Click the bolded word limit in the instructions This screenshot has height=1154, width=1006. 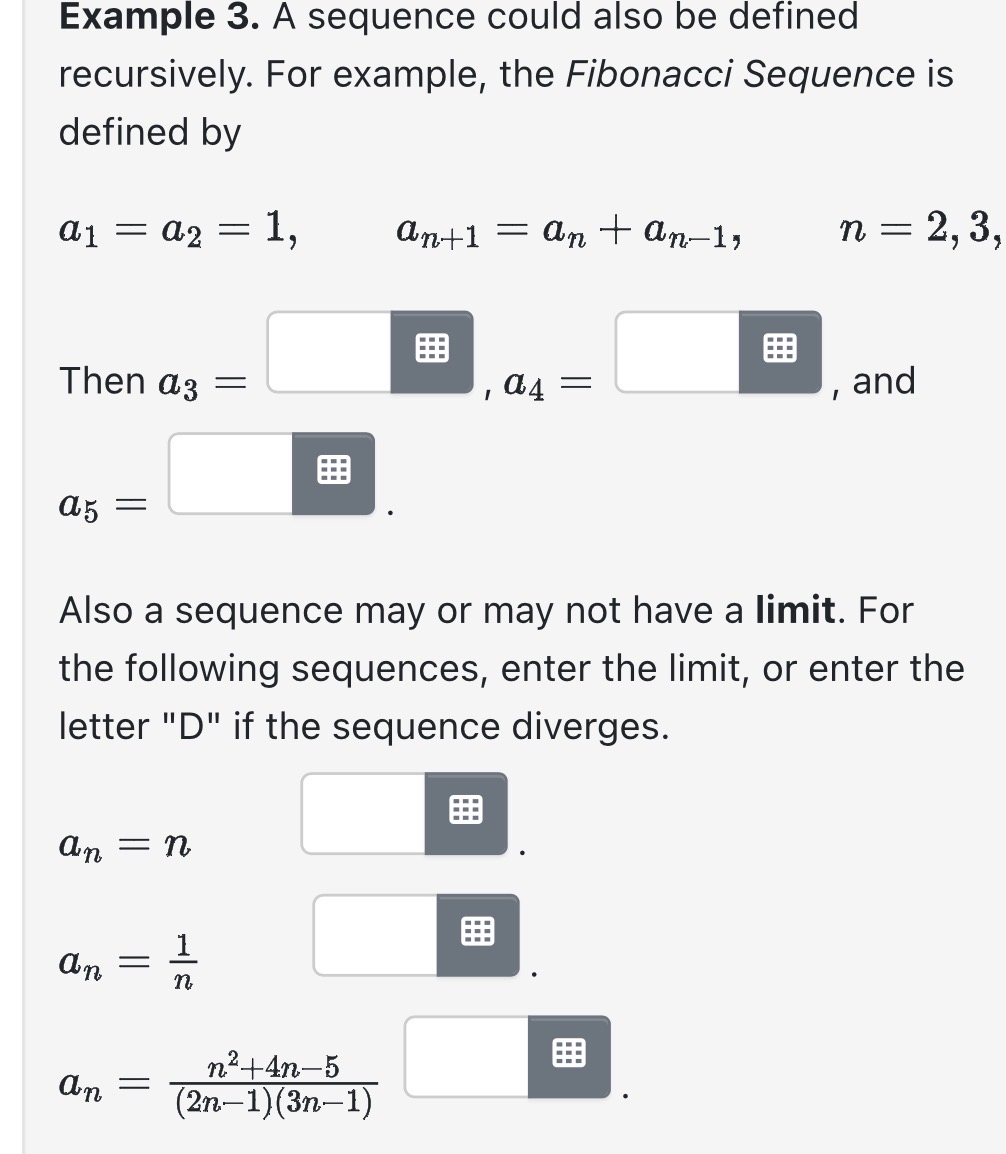coord(793,610)
